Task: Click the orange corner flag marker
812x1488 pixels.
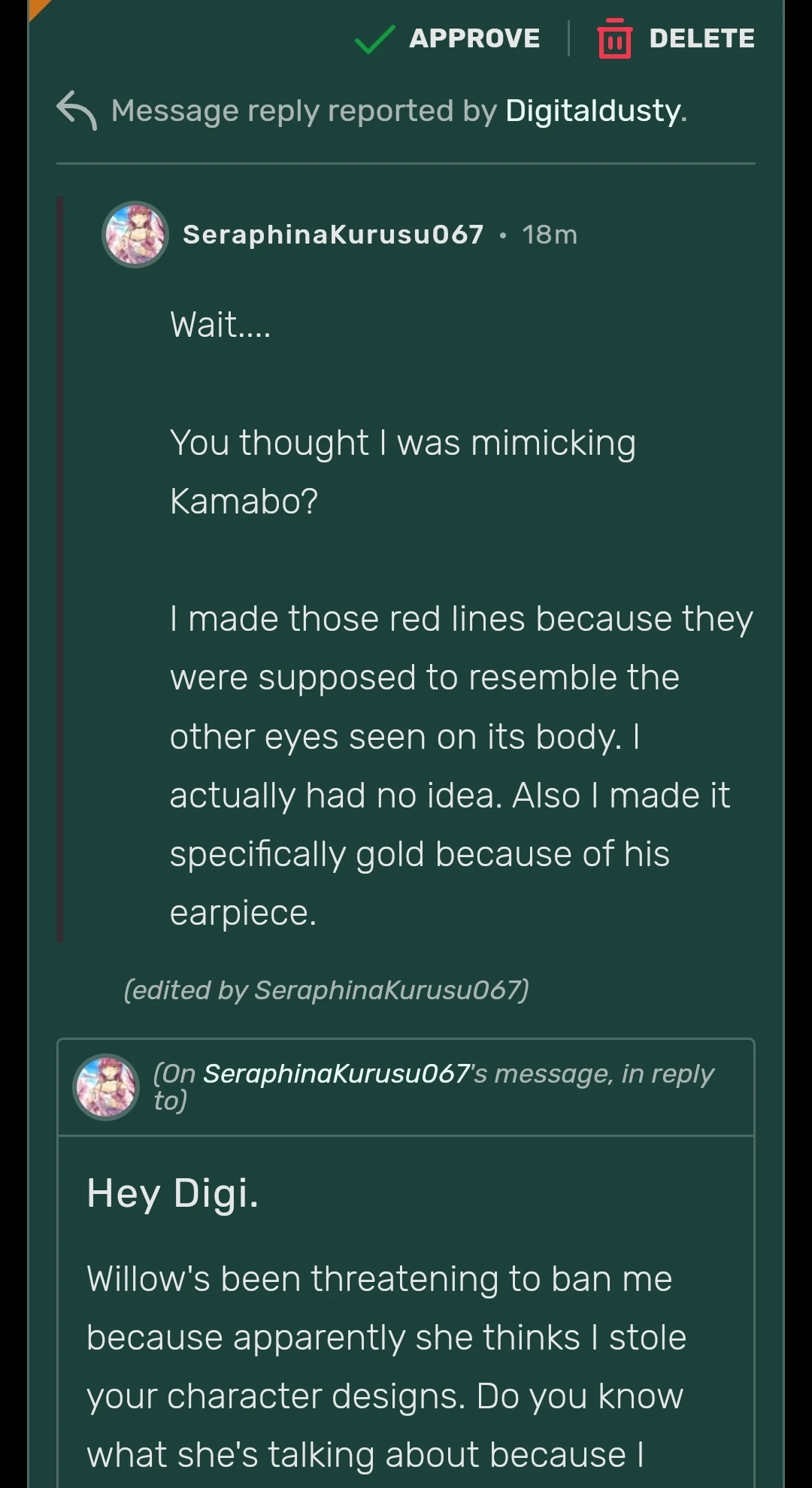Action: (x=36, y=7)
